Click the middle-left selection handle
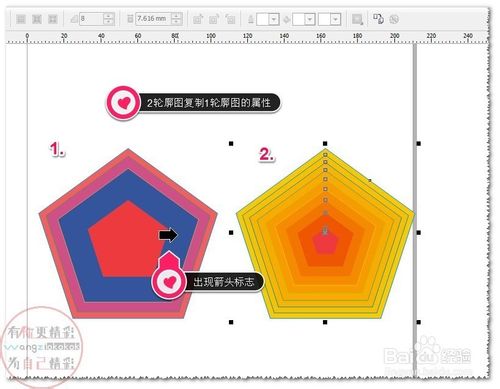 [x=231, y=233]
